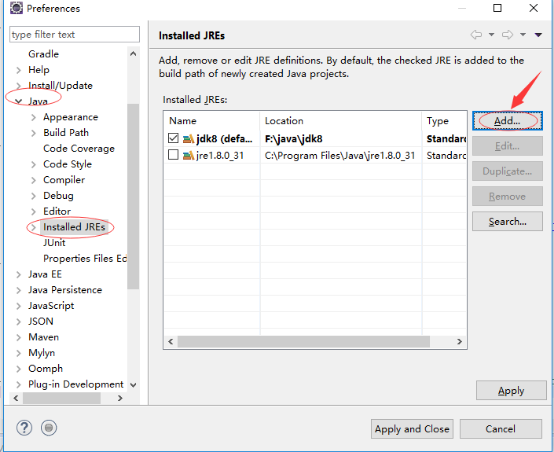554x452 pixels.
Task: Expand the Build Path node
Action: [x=34, y=133]
